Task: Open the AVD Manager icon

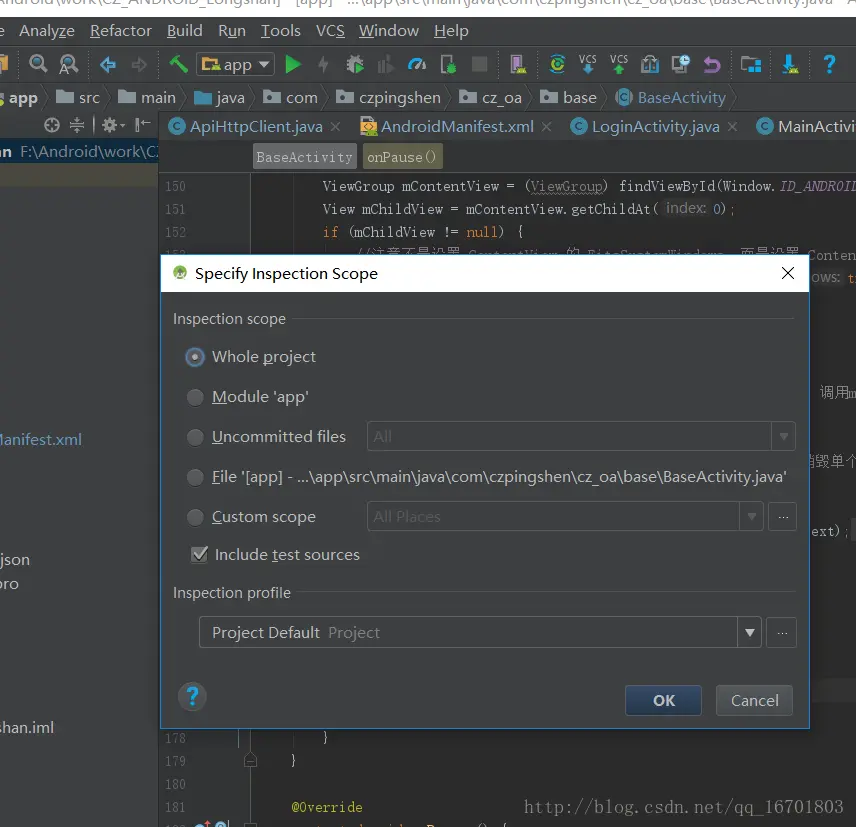Action: pos(518,64)
